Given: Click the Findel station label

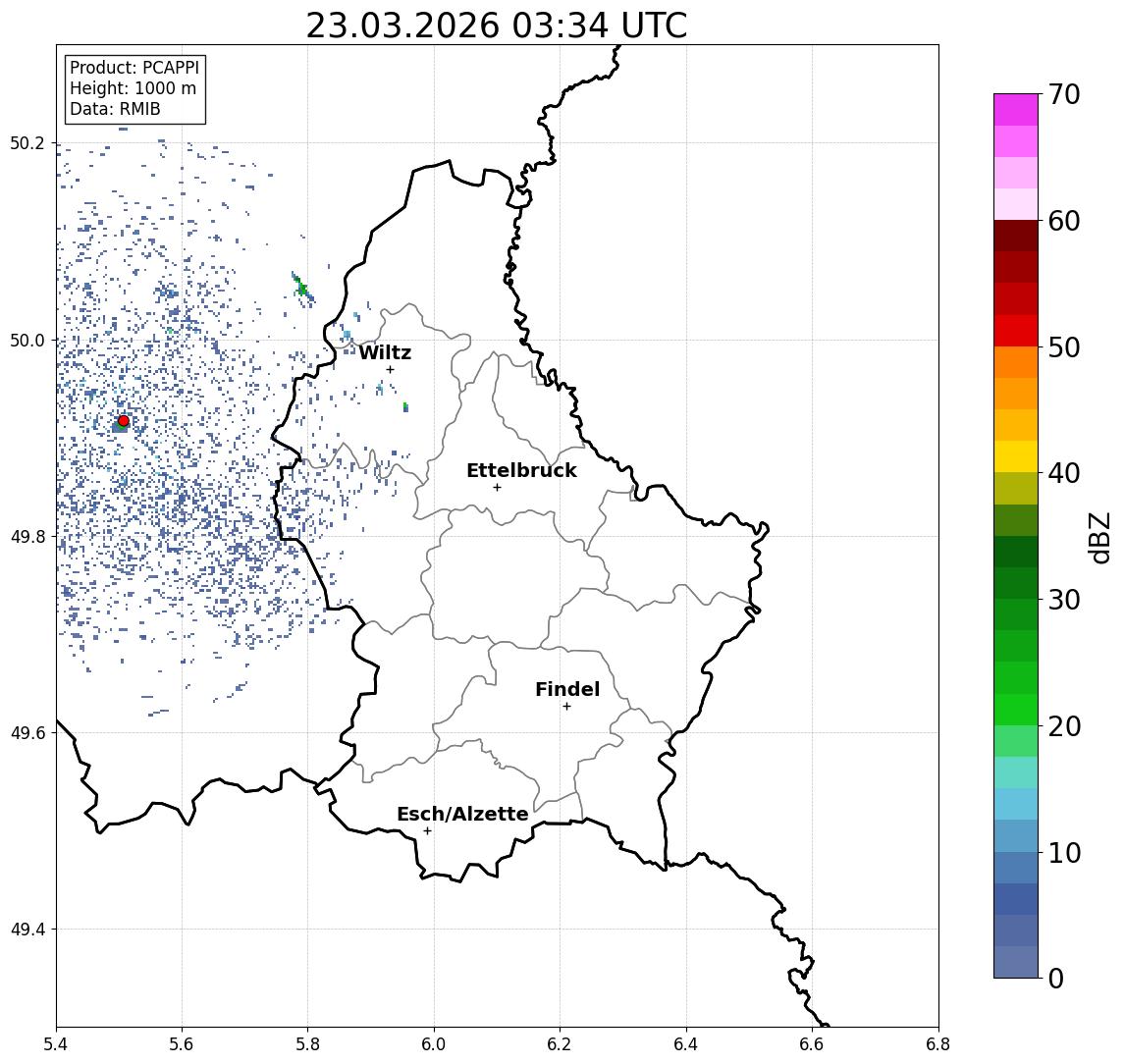Looking at the screenshot, I should pyautogui.click(x=567, y=689).
